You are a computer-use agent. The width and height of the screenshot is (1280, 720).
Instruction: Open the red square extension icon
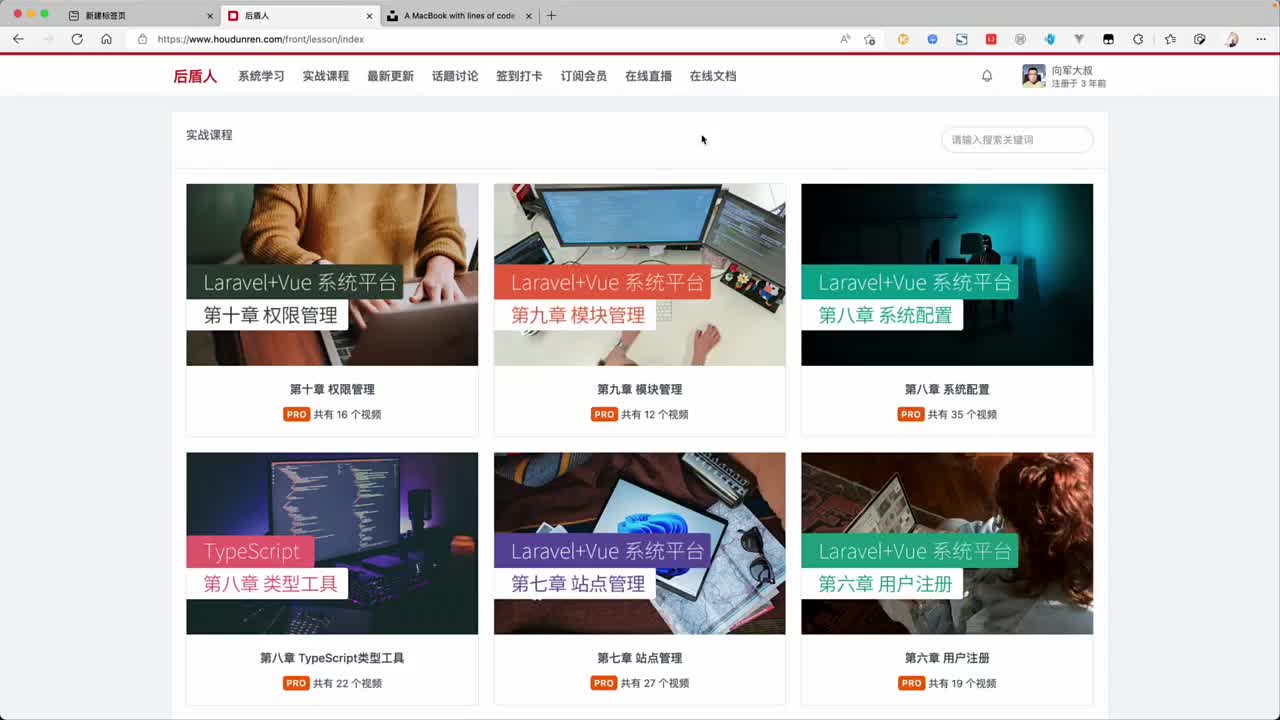(x=991, y=39)
